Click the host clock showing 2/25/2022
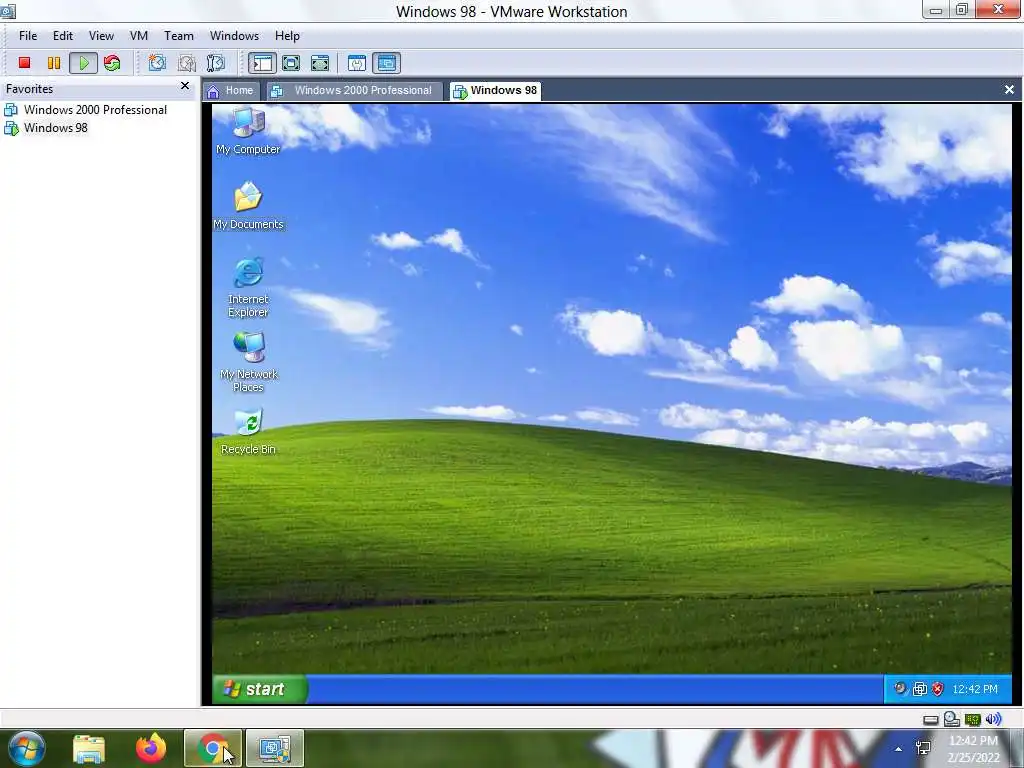This screenshot has width=1024, height=768. (974, 749)
